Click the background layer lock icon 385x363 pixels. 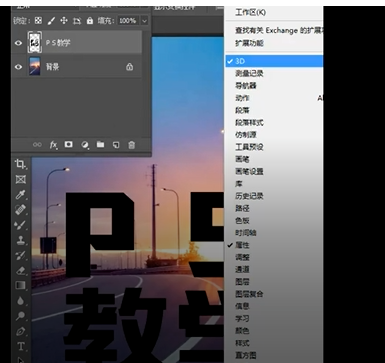coord(130,67)
